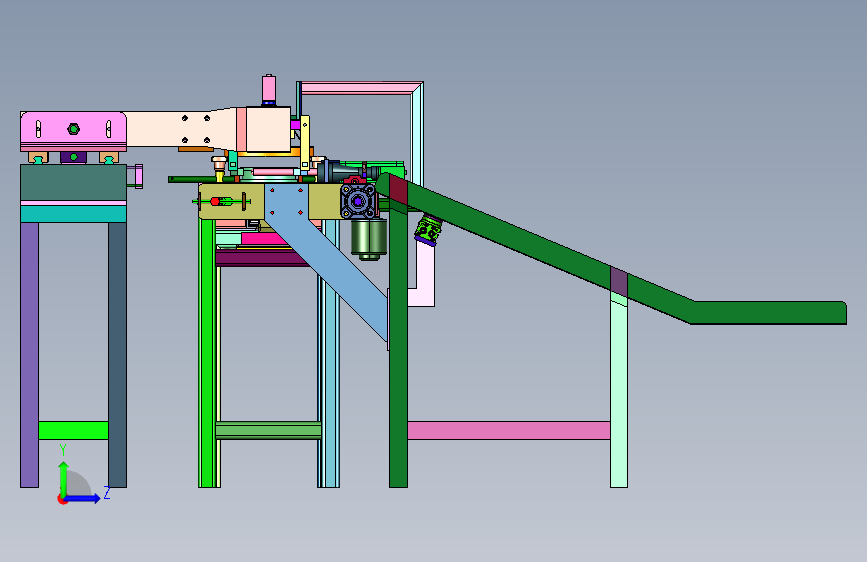Pick the green crossbar of the middle stand

click(268, 430)
